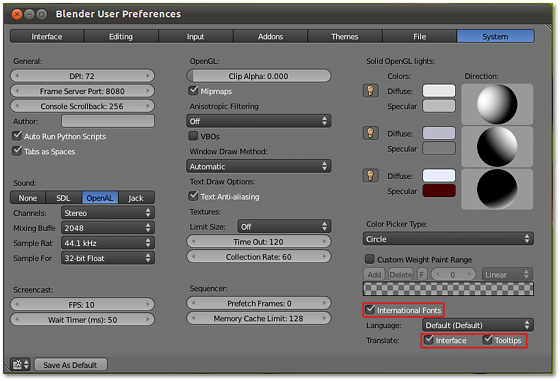Select SDL as sound device

[x=64, y=198]
